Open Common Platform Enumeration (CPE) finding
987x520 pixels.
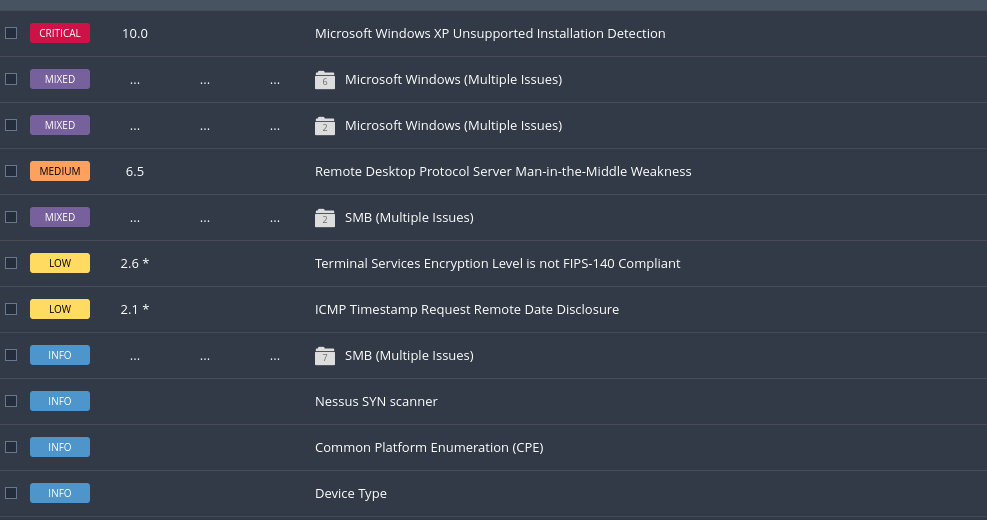tap(429, 448)
